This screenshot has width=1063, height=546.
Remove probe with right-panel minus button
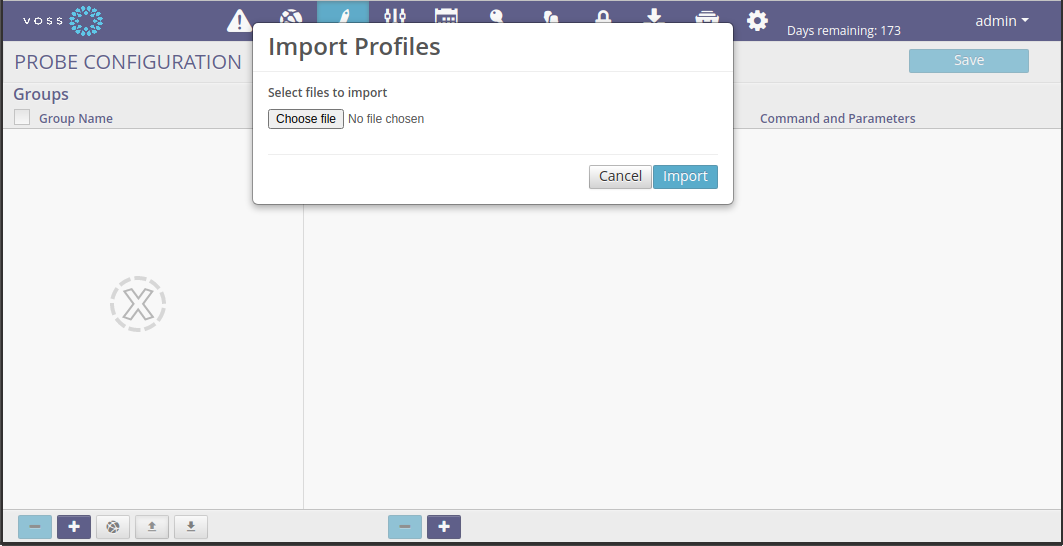click(x=405, y=527)
